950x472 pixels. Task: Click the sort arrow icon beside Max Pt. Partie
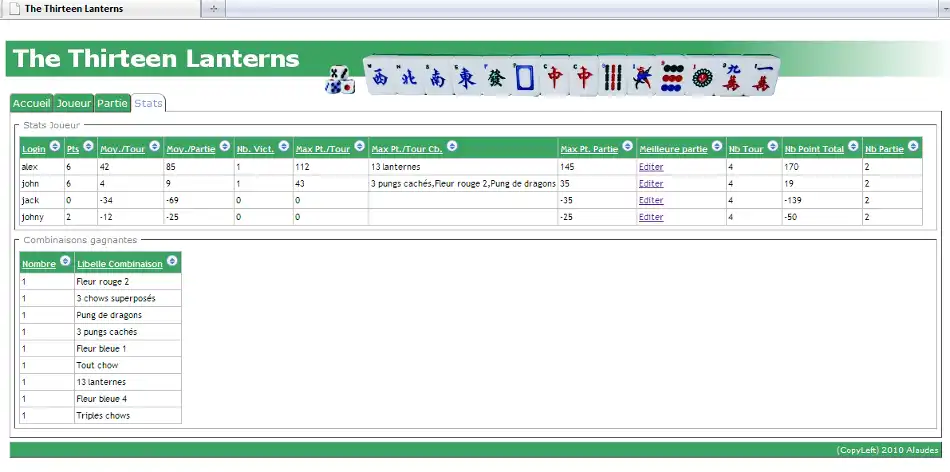click(x=628, y=146)
